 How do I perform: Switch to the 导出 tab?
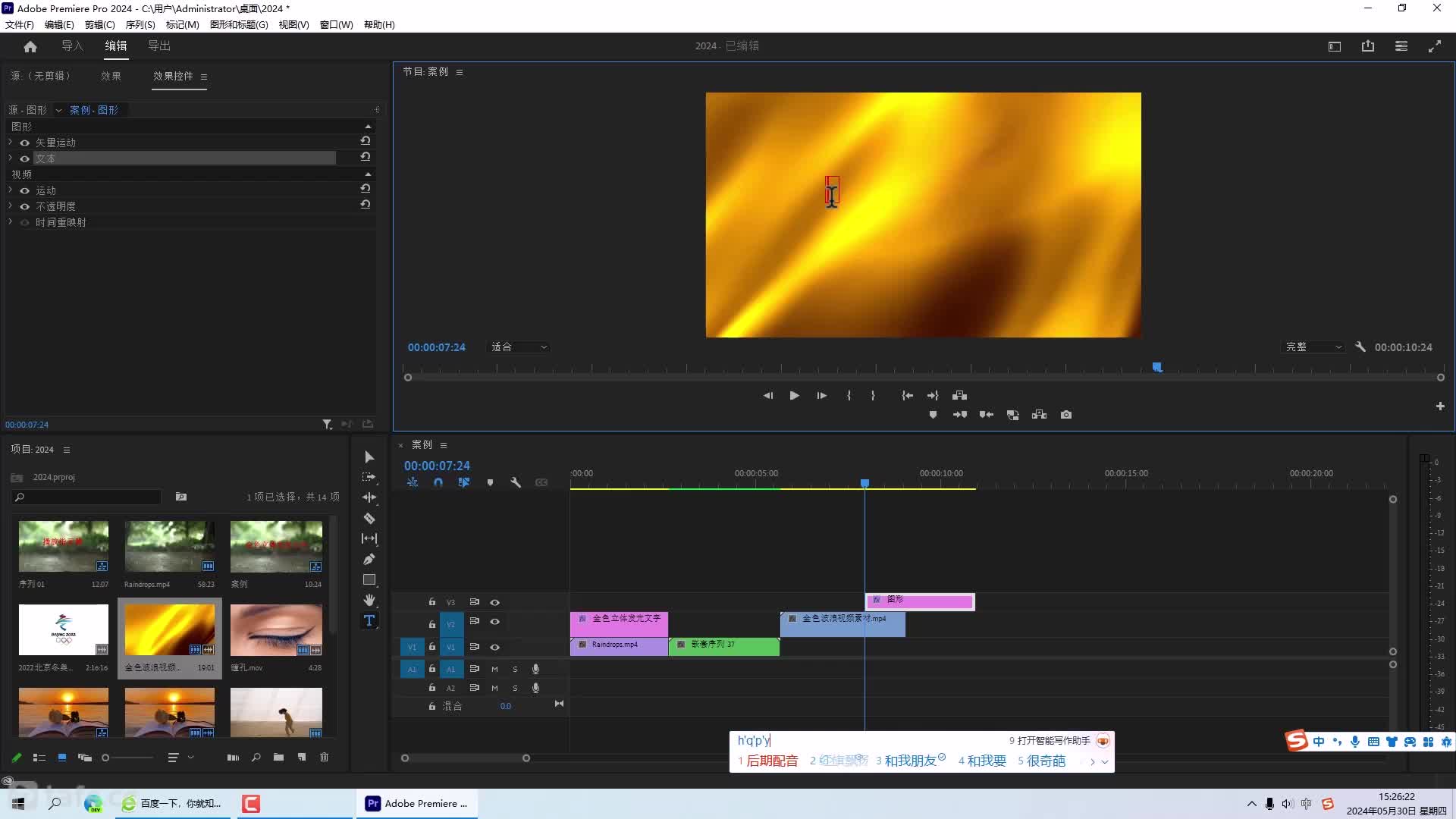(159, 46)
